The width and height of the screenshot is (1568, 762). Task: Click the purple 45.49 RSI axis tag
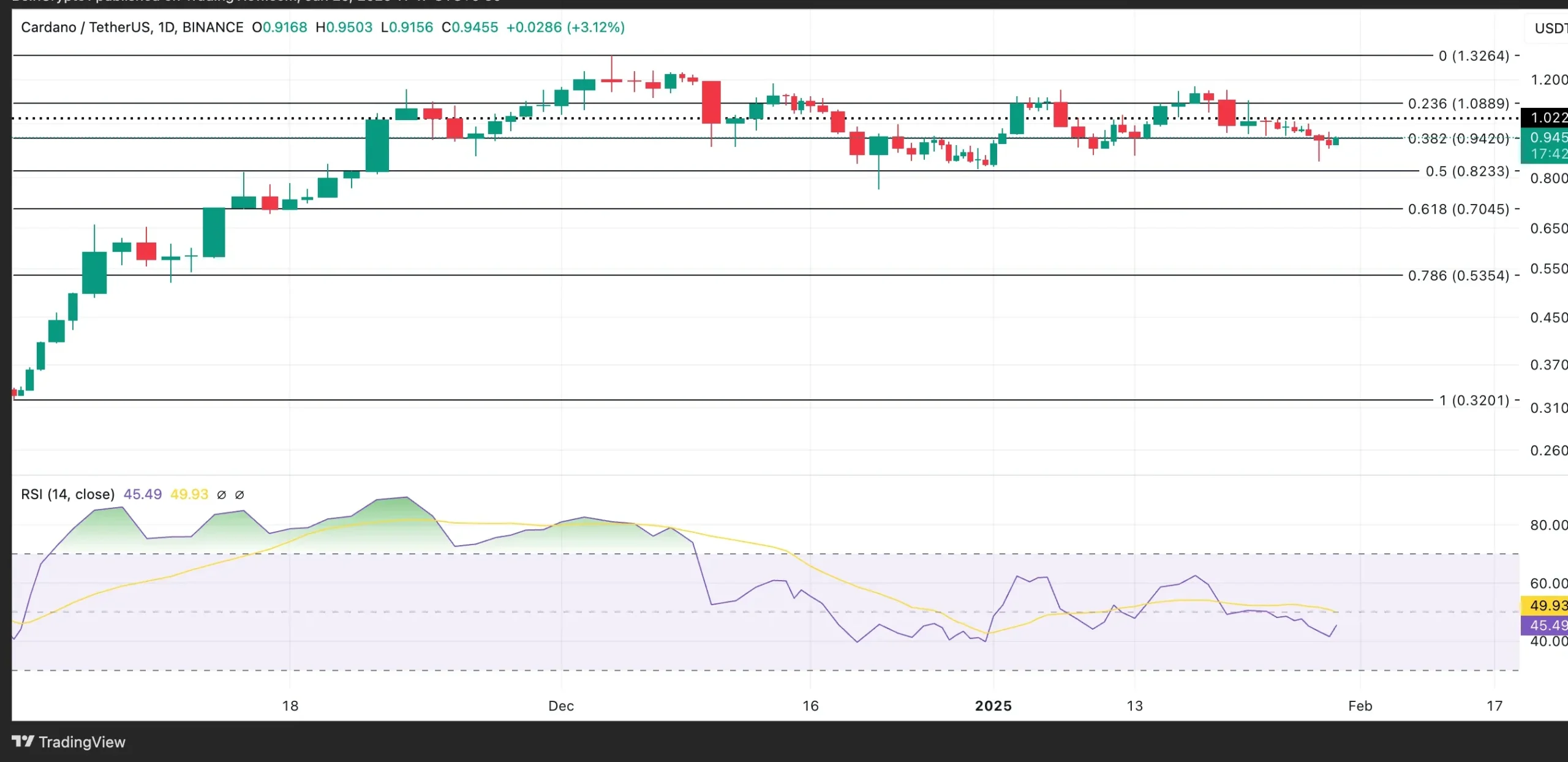pyautogui.click(x=1544, y=625)
